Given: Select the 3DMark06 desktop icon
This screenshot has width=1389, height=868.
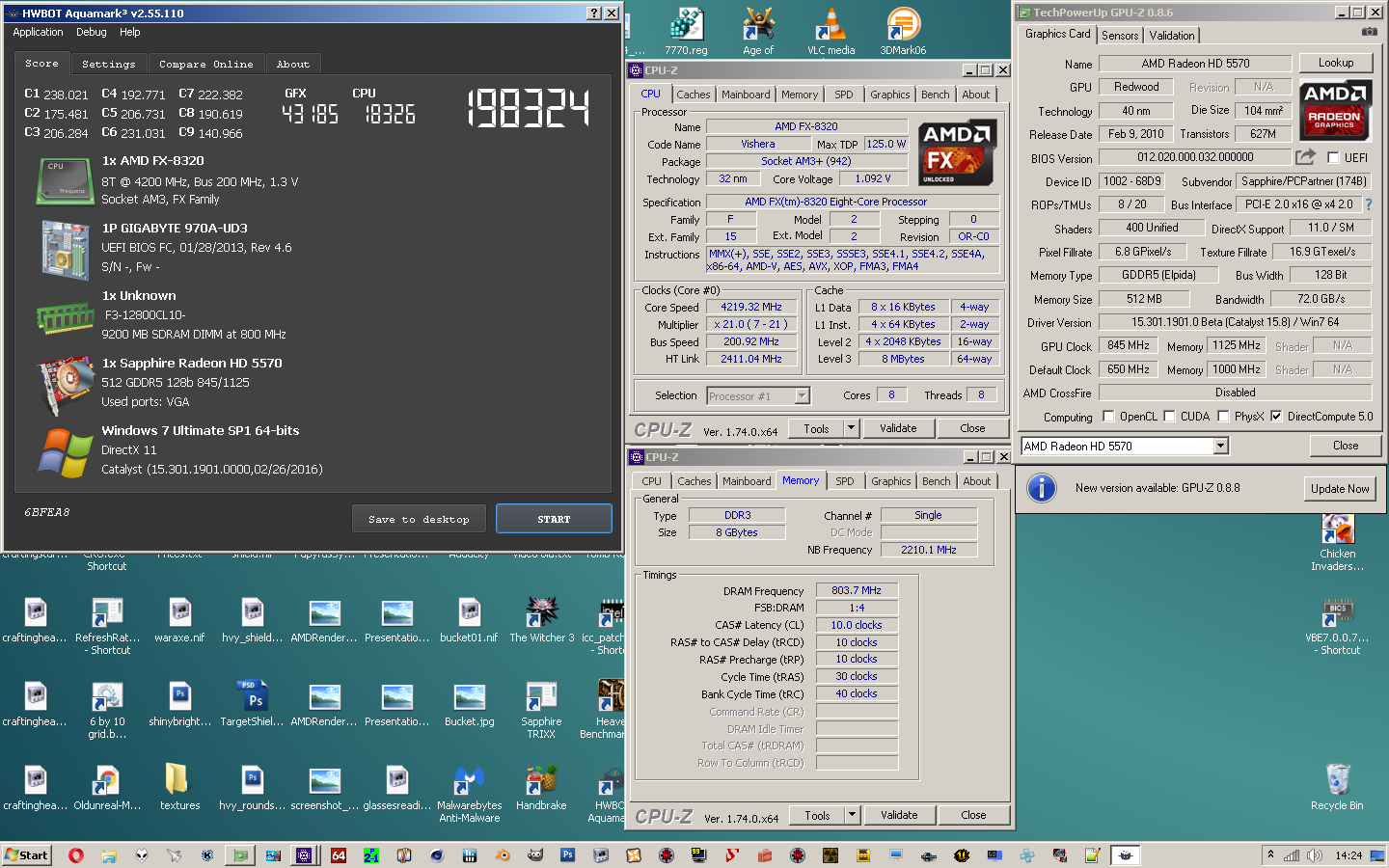Looking at the screenshot, I should (x=903, y=32).
